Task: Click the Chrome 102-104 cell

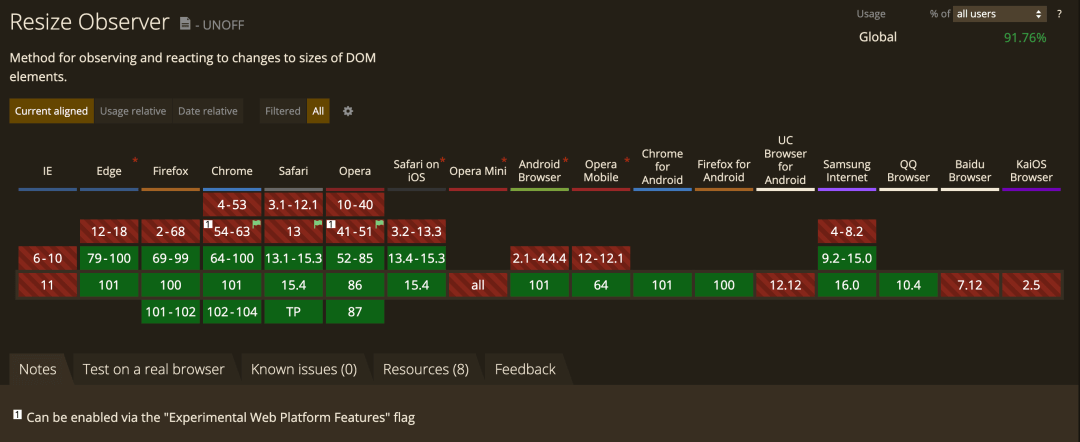Action: coord(231,312)
